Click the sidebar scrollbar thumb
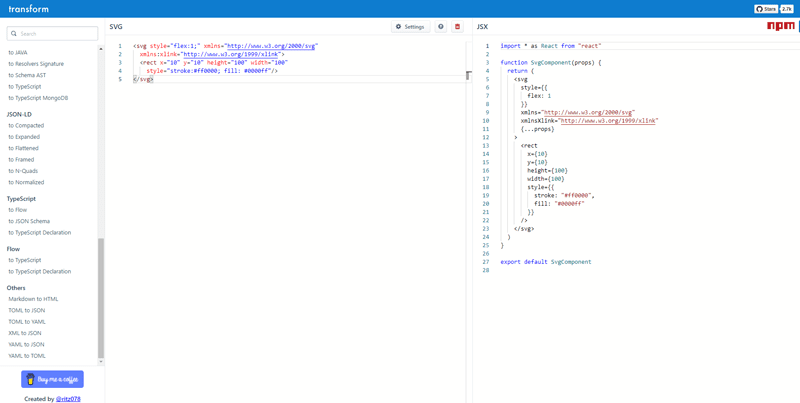 tap(101, 297)
